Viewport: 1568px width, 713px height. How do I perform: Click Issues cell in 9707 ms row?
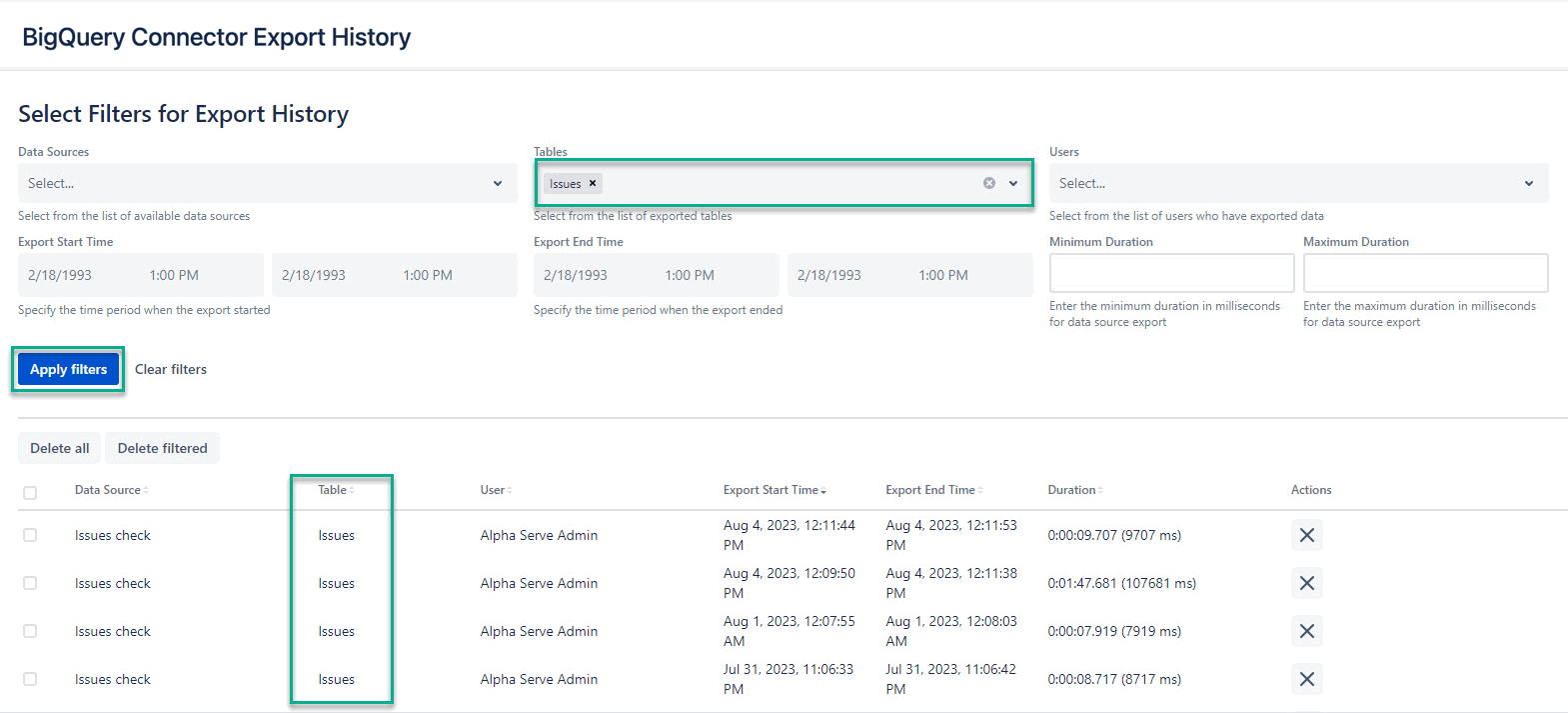(336, 535)
